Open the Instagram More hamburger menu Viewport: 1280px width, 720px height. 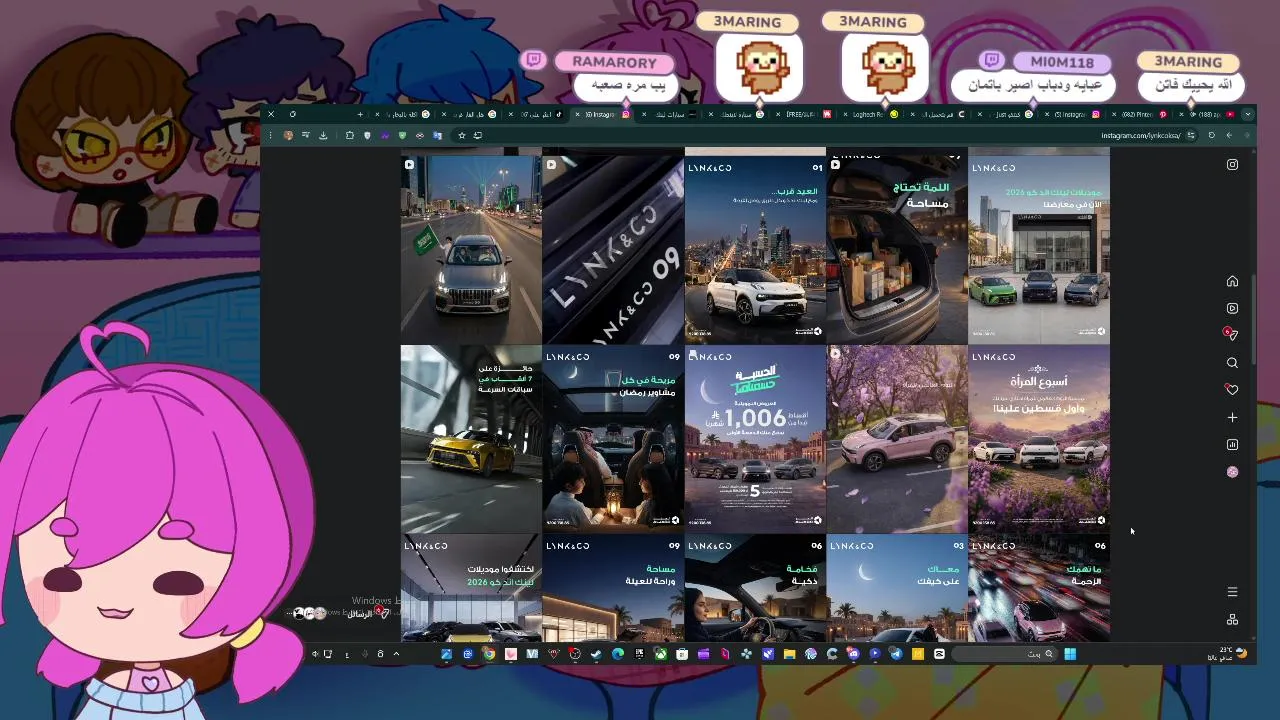[1232, 592]
